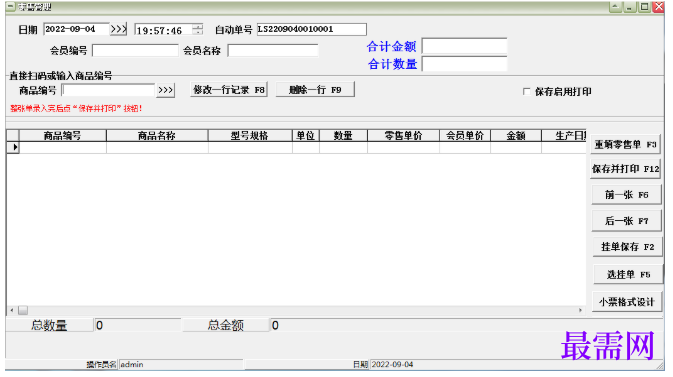Open 小票格式设计 receipt format designer
The width and height of the screenshot is (673, 377).
pyautogui.click(x=627, y=302)
